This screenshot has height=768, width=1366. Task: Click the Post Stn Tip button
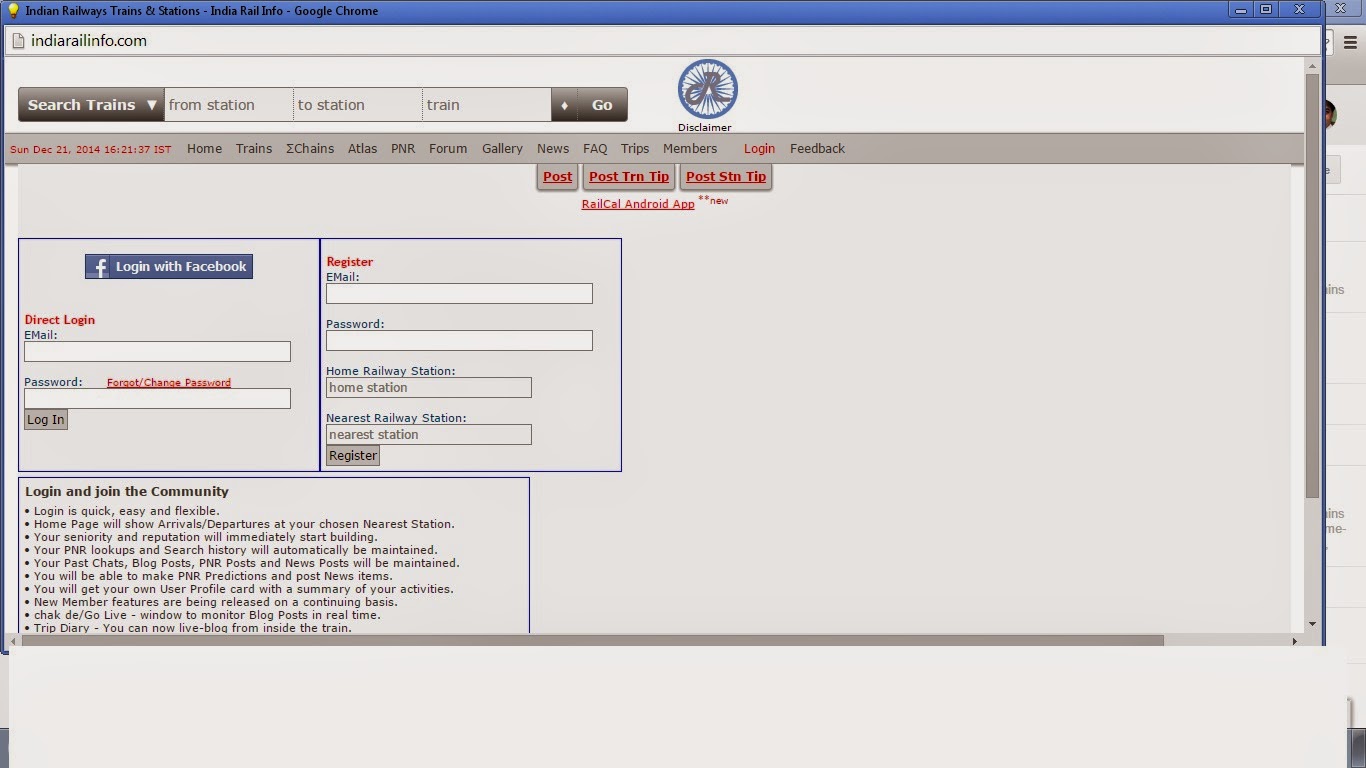click(x=726, y=177)
